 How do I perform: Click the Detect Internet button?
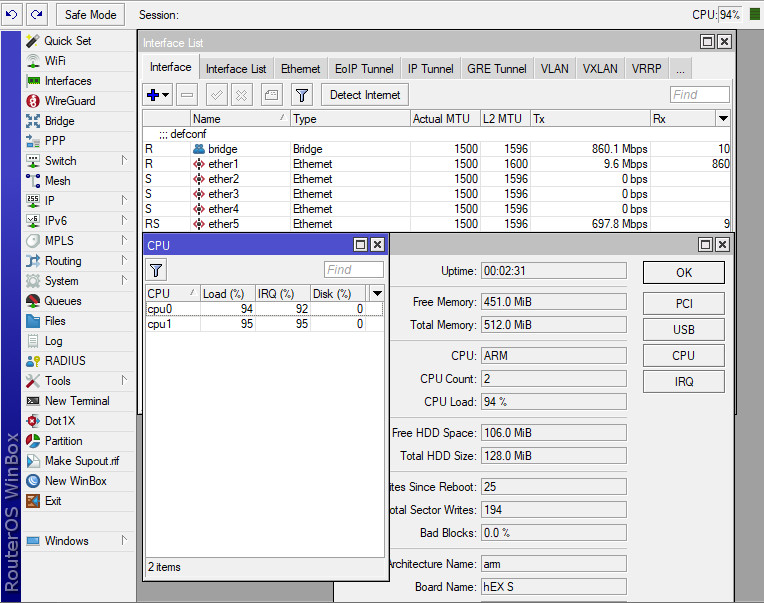[365, 94]
